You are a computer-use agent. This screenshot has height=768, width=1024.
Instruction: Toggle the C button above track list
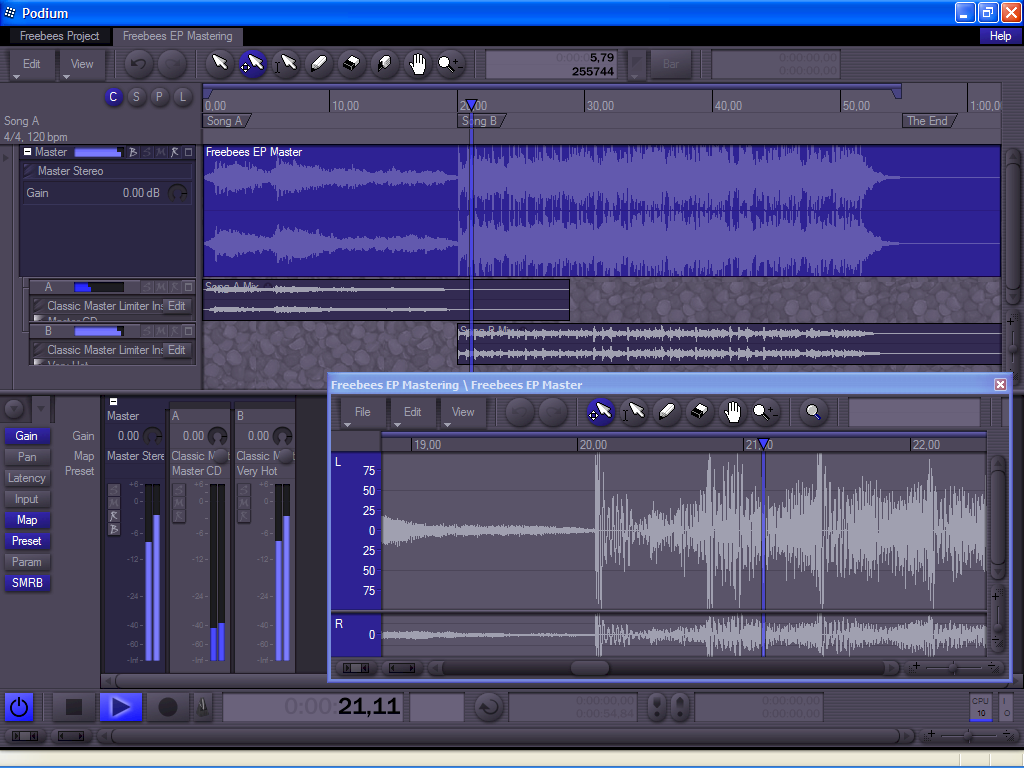pyautogui.click(x=113, y=97)
